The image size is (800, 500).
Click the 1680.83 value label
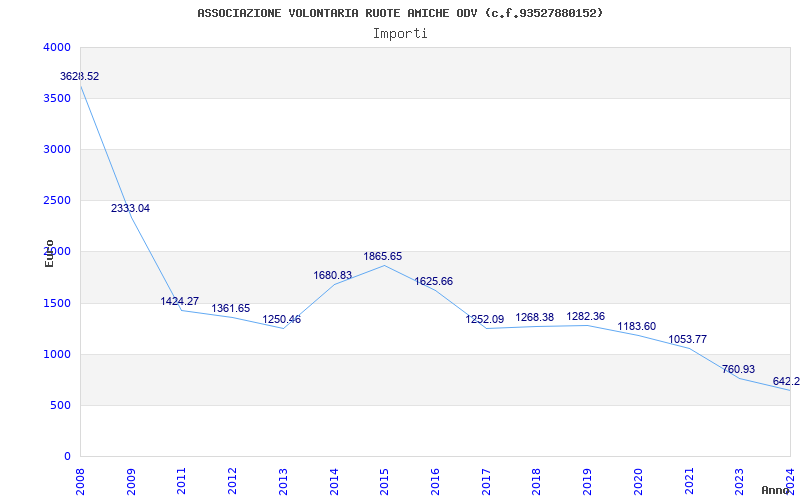[332, 276]
